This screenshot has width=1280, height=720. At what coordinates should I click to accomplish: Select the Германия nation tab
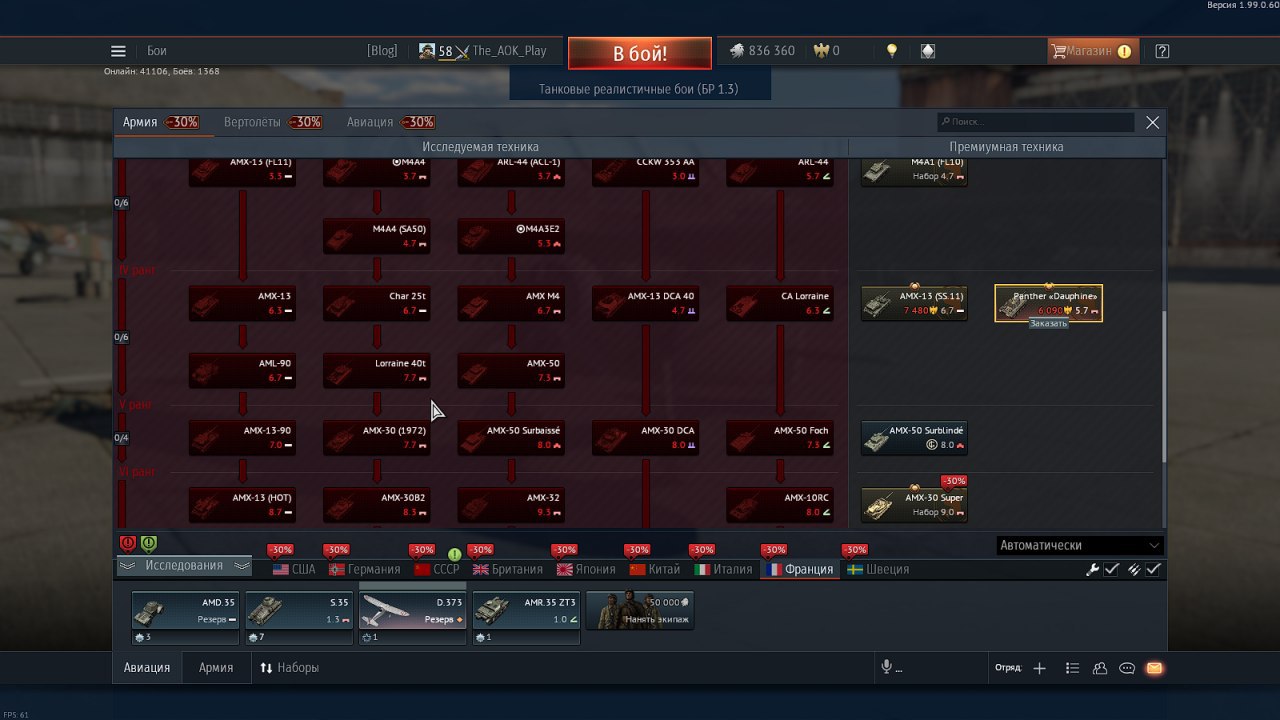[365, 569]
